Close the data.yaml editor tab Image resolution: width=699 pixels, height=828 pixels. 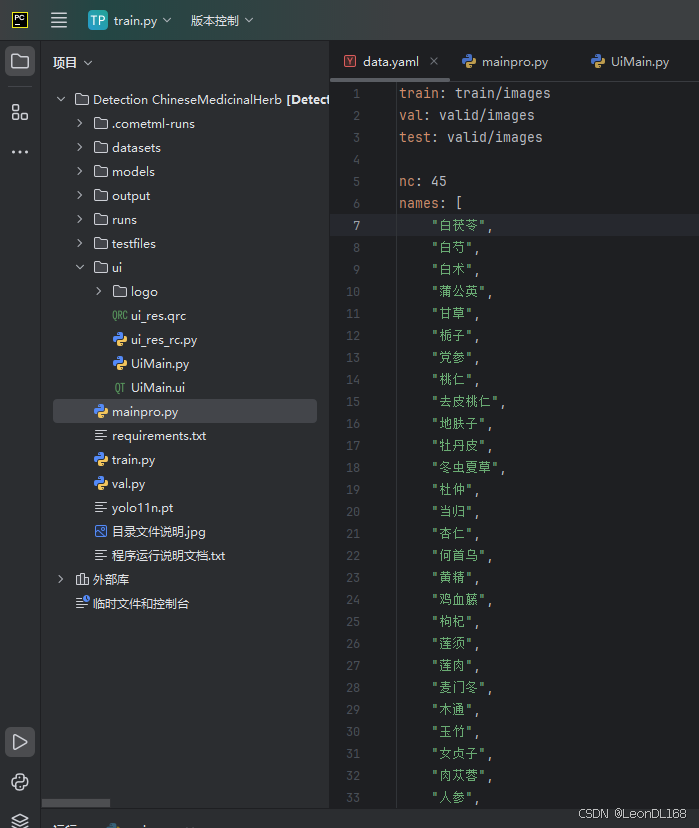coord(434,61)
